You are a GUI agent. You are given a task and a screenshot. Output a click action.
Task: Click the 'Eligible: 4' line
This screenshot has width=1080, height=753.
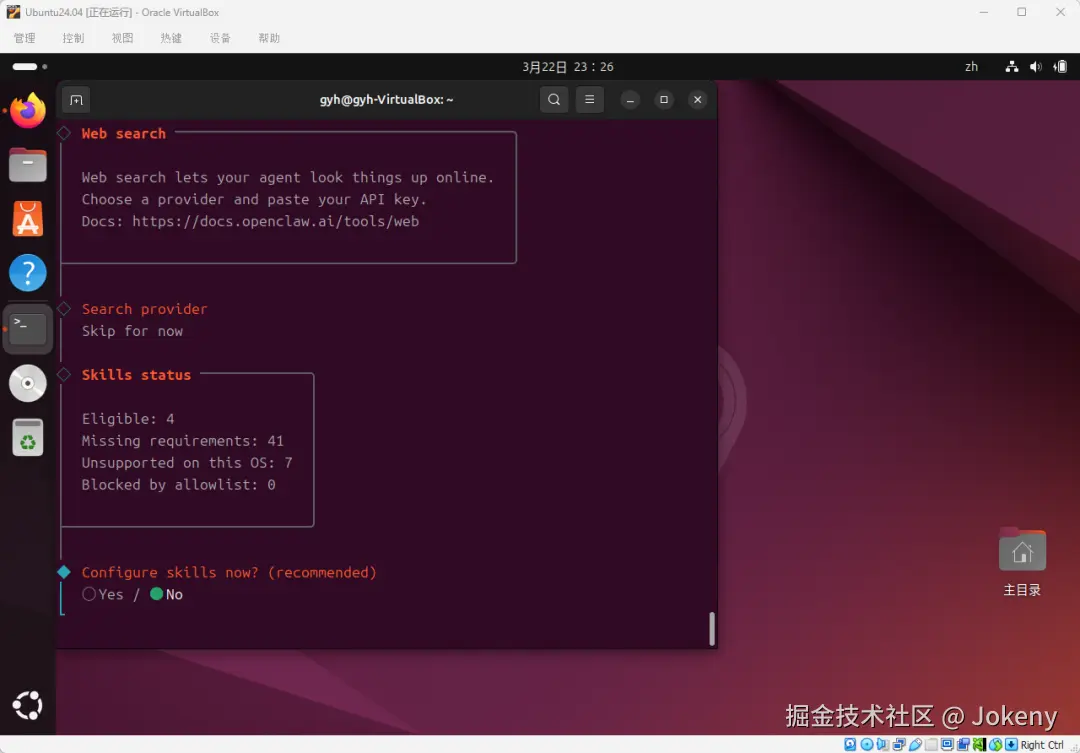tap(128, 419)
